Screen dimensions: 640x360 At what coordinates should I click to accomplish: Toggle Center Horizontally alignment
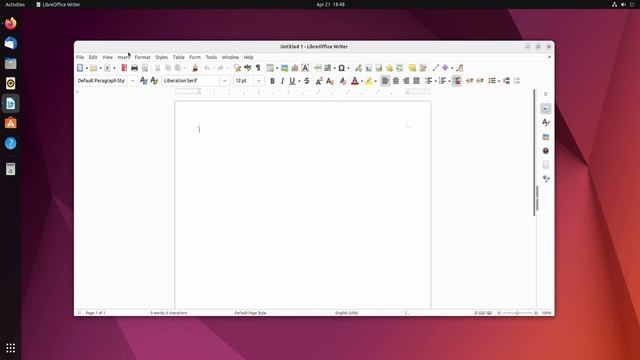(x=396, y=81)
